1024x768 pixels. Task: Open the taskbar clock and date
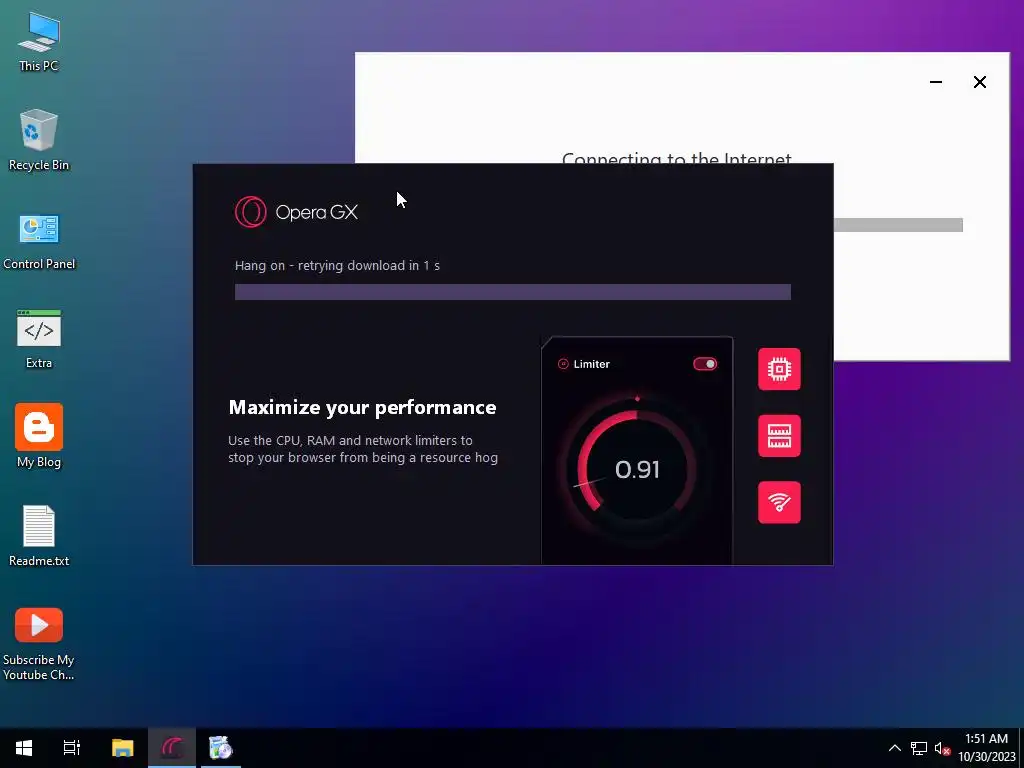[x=987, y=748]
